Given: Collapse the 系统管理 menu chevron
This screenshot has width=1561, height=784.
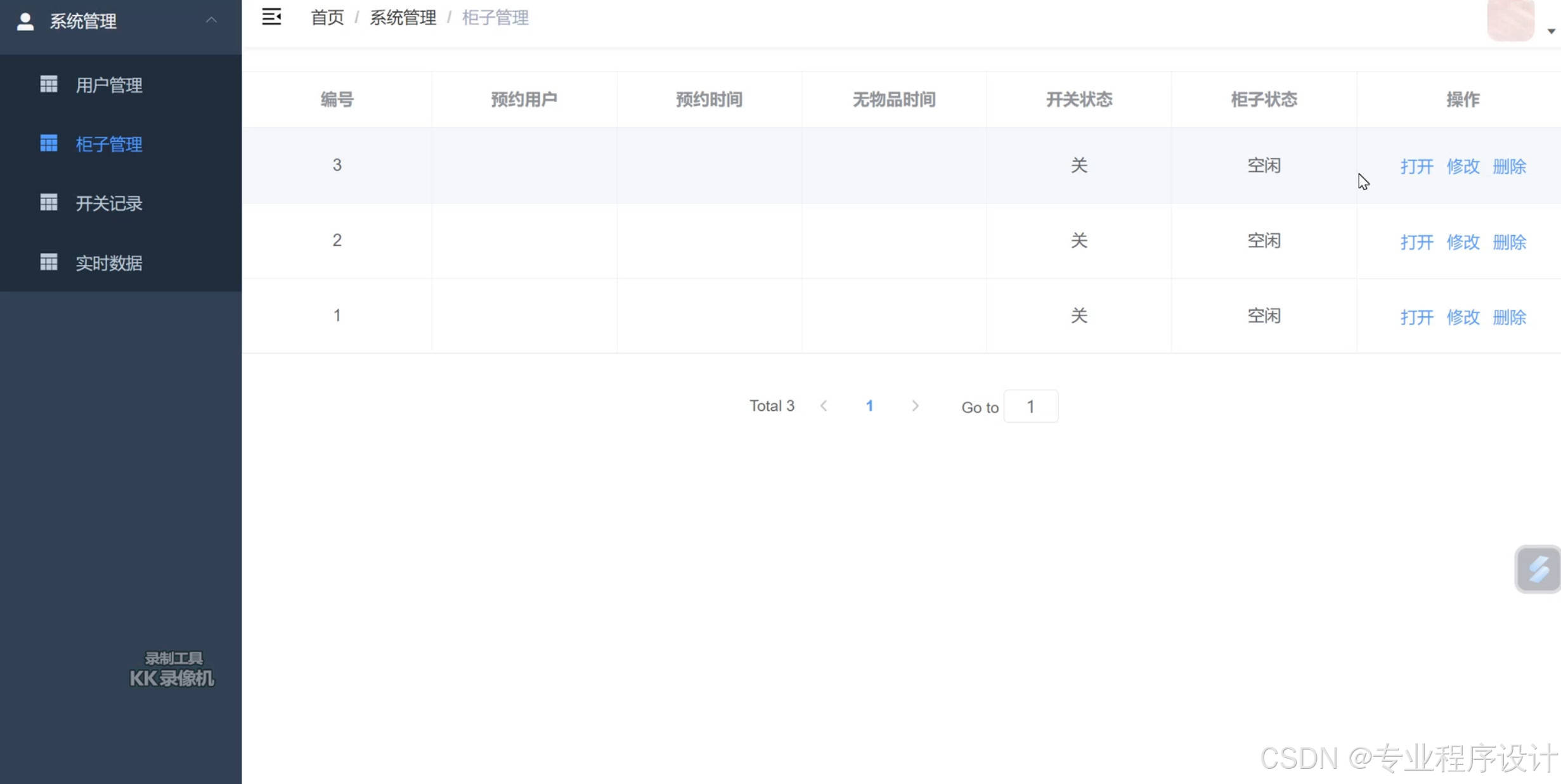Looking at the screenshot, I should pyautogui.click(x=211, y=20).
